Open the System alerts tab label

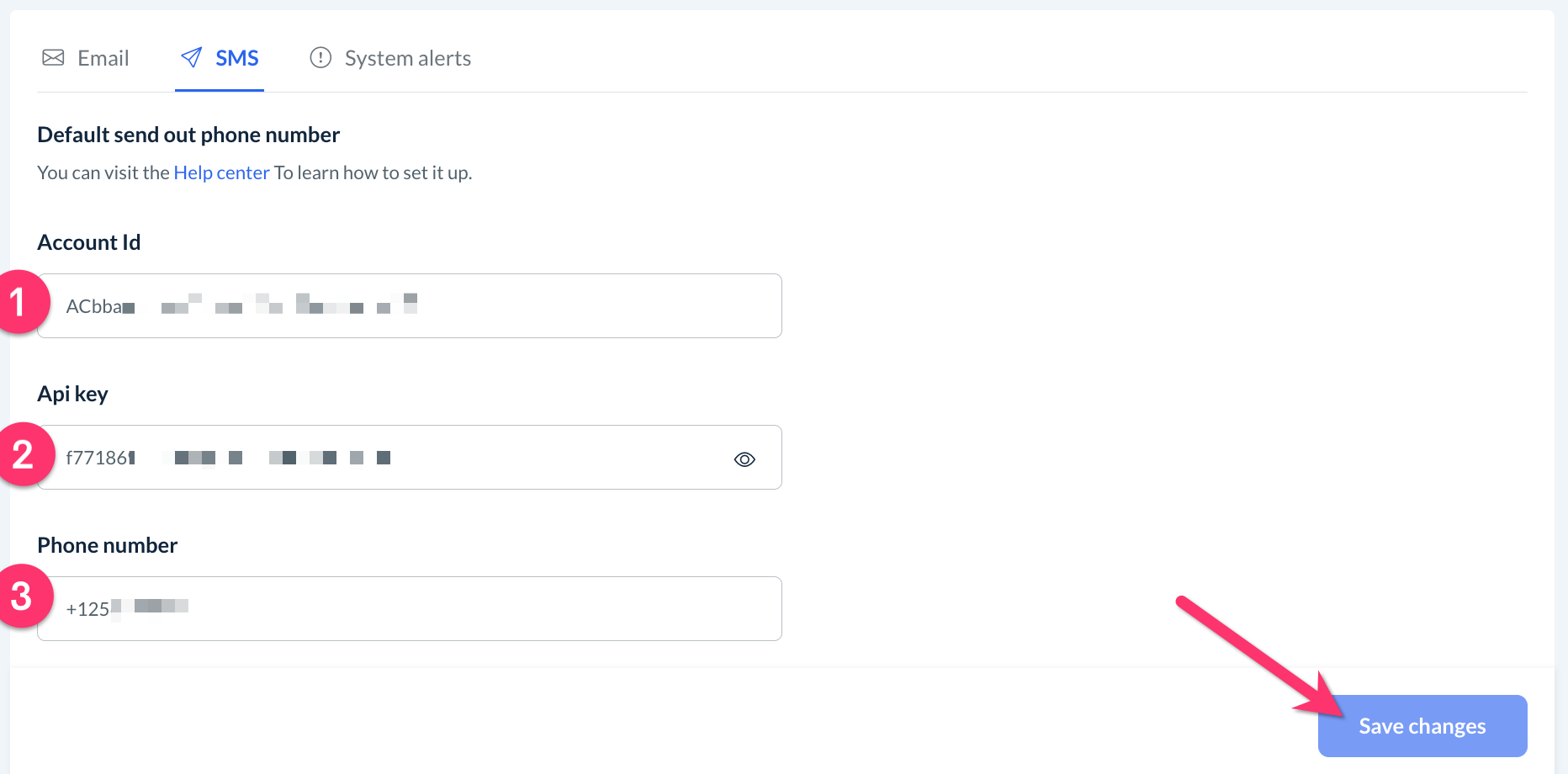click(407, 58)
